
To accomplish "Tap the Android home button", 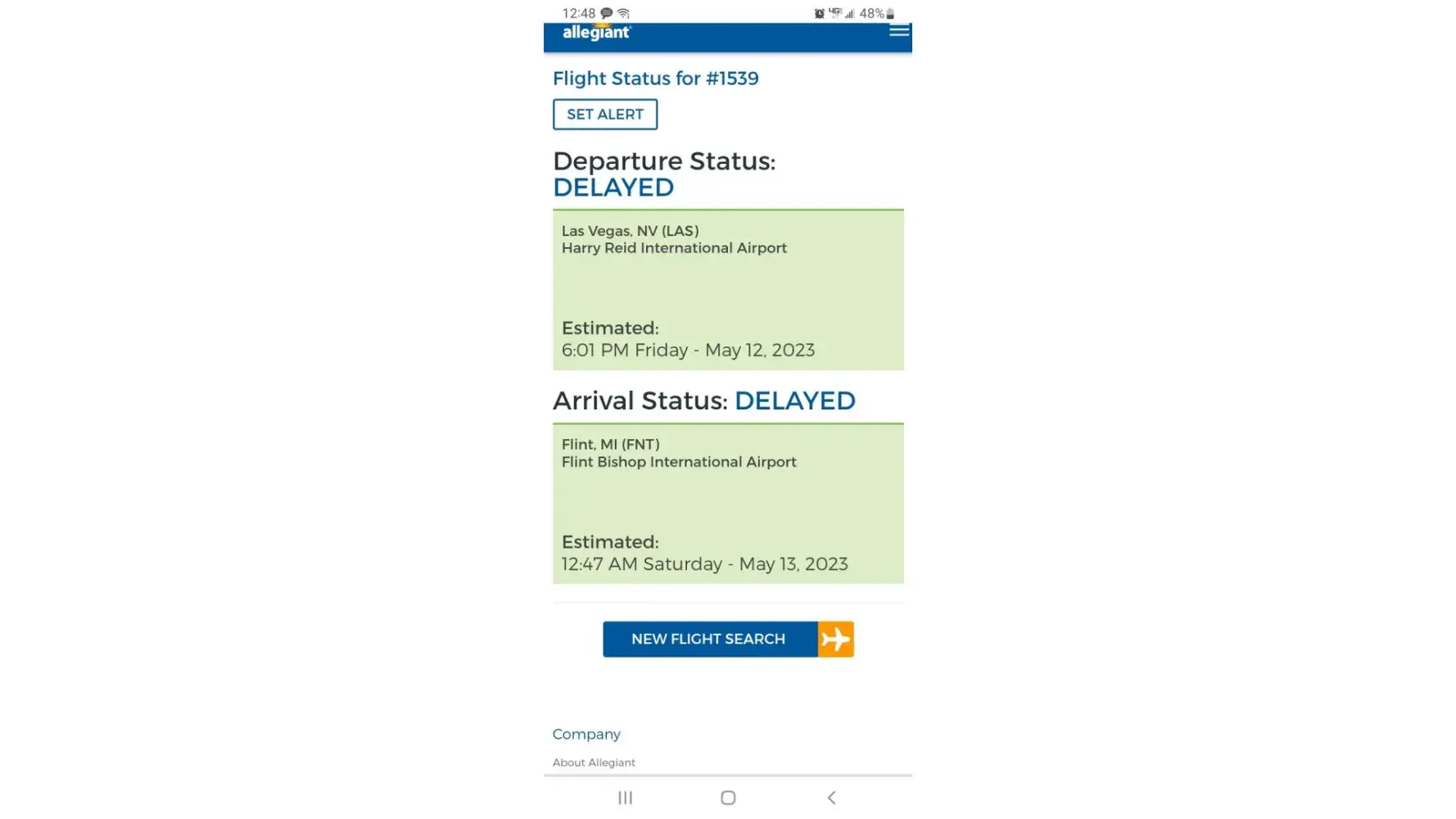I will [728, 798].
